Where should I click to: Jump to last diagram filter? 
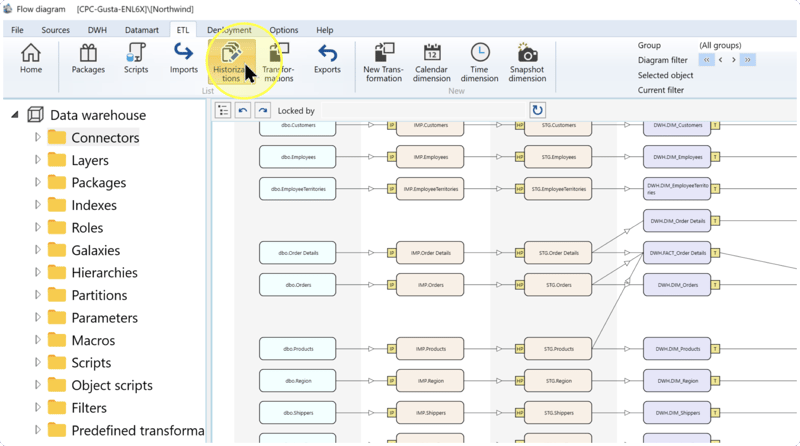point(747,60)
